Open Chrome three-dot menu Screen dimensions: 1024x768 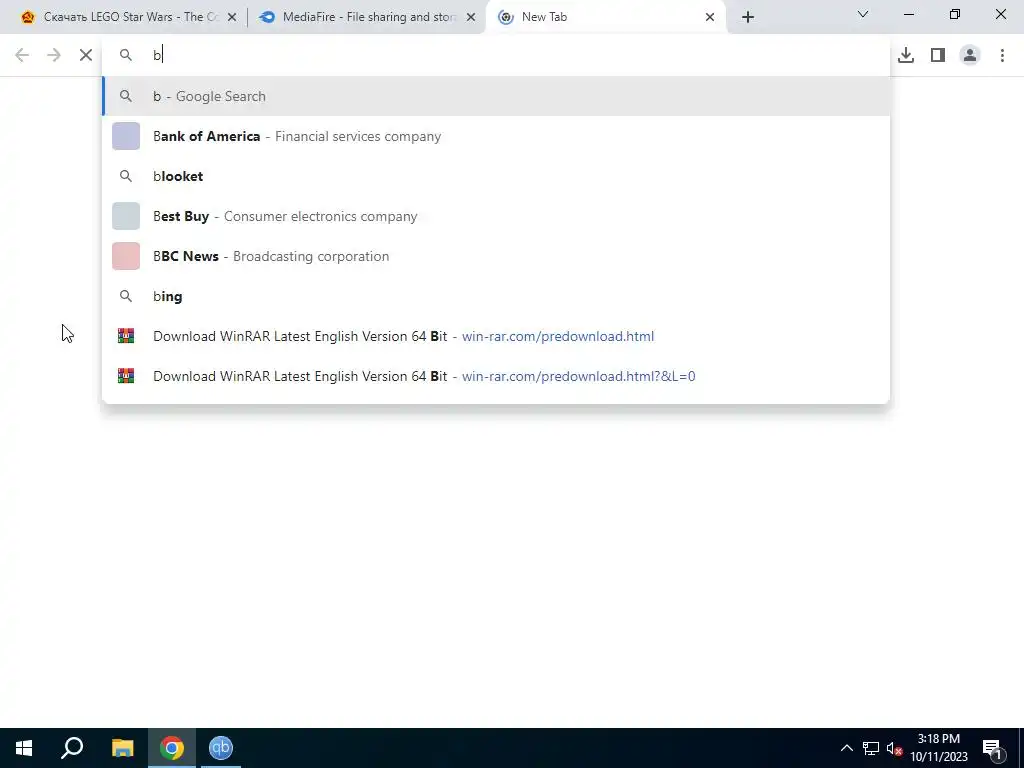coord(1002,56)
